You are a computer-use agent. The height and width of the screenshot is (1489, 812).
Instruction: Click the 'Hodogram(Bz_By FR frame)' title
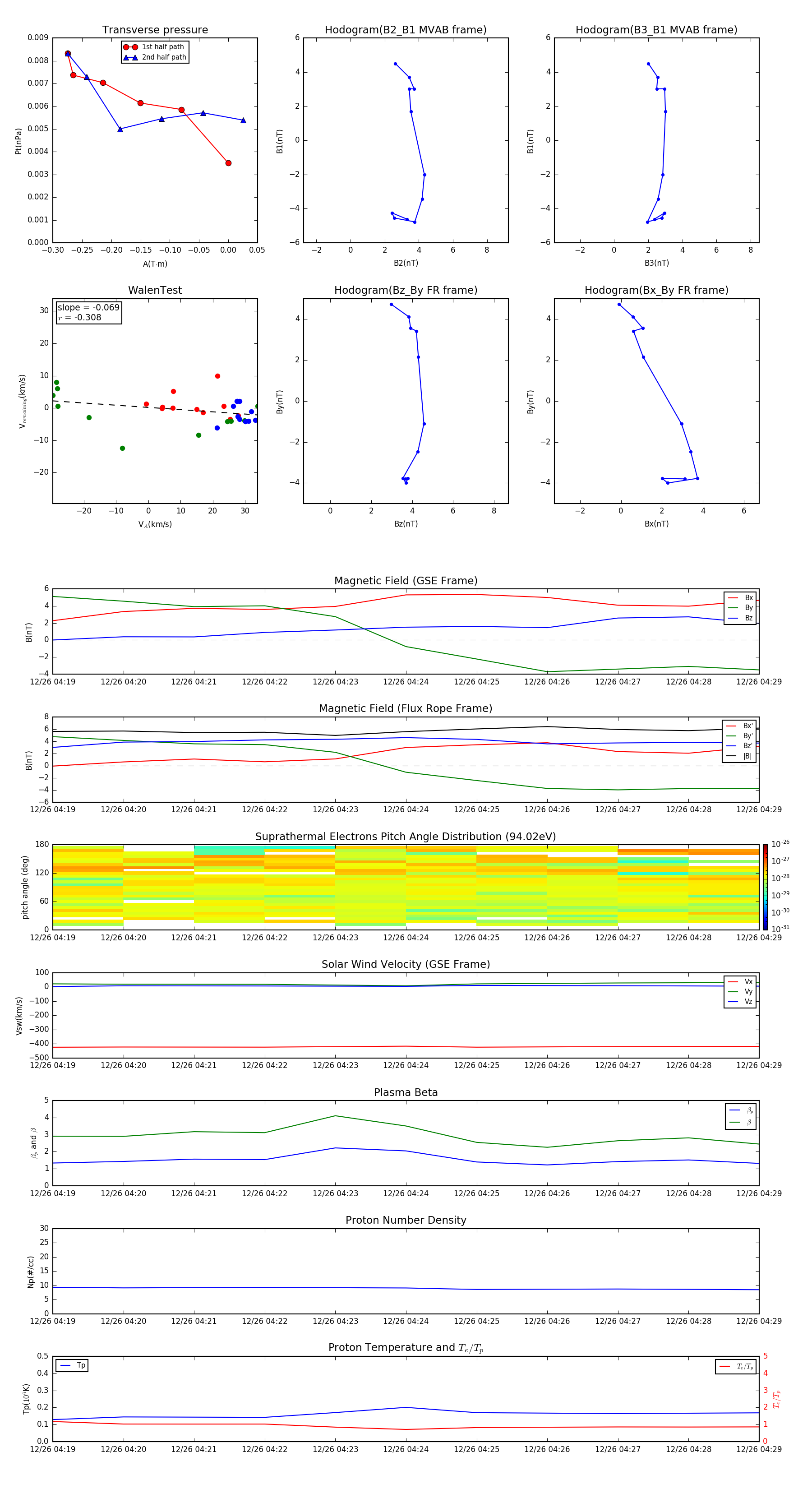pyautogui.click(x=406, y=290)
